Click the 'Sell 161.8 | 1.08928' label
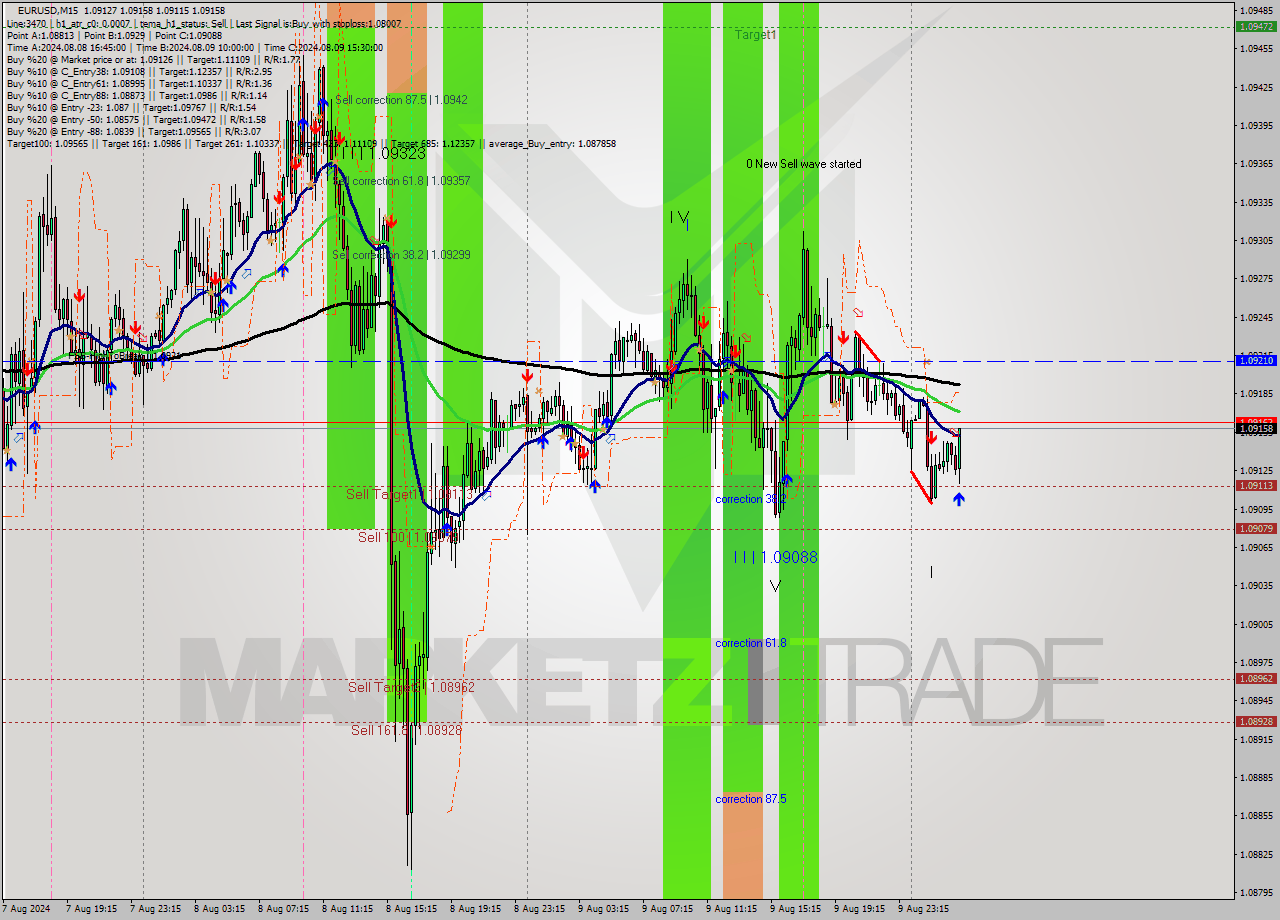1280x920 pixels. 406,730
